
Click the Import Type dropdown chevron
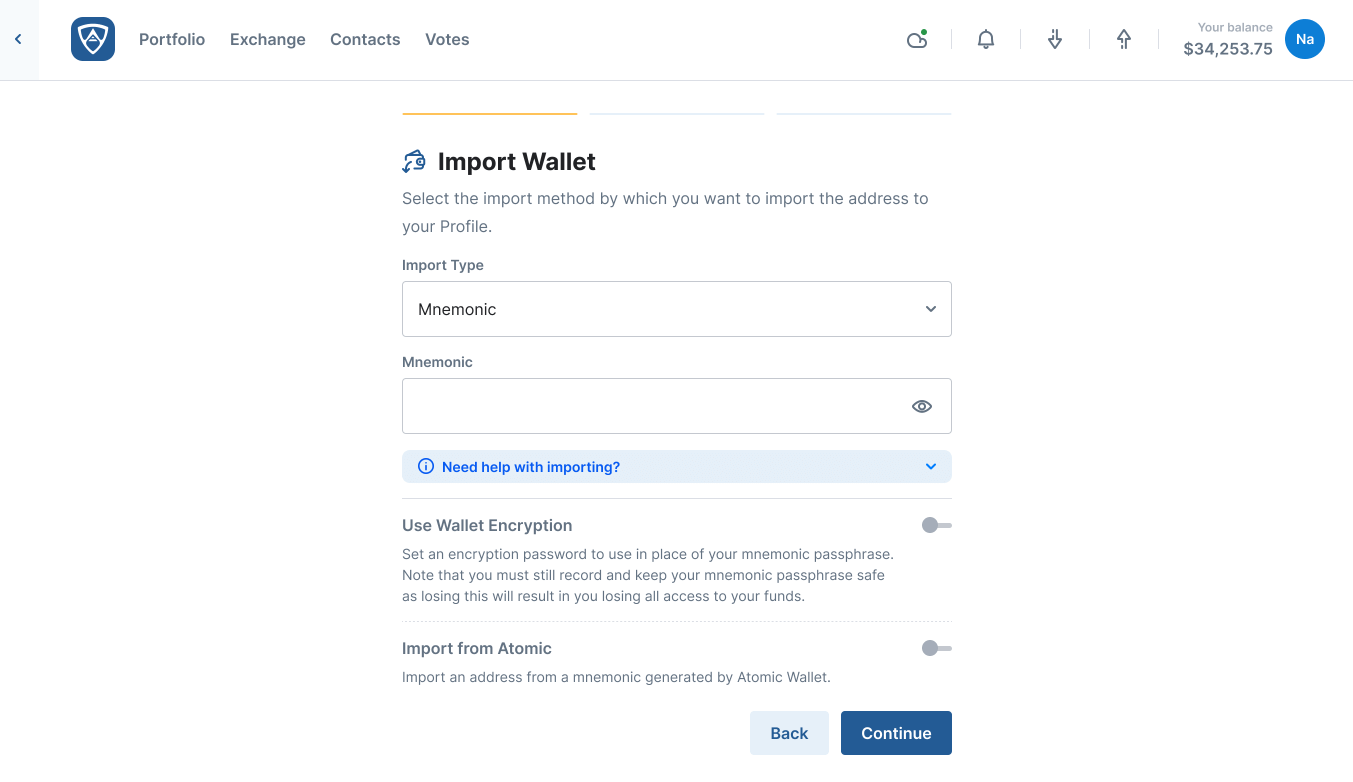tap(931, 309)
